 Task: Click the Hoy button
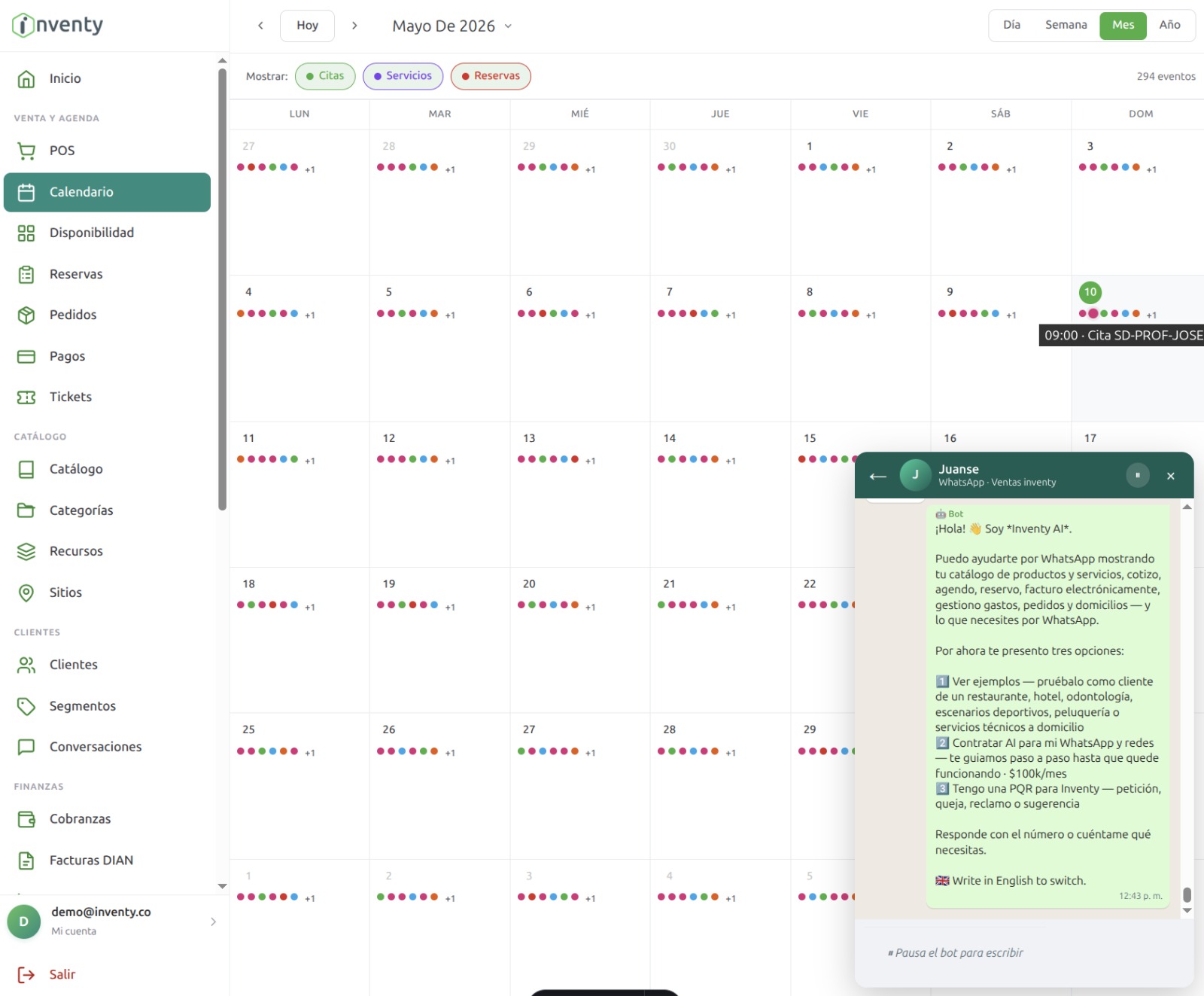pos(307,26)
